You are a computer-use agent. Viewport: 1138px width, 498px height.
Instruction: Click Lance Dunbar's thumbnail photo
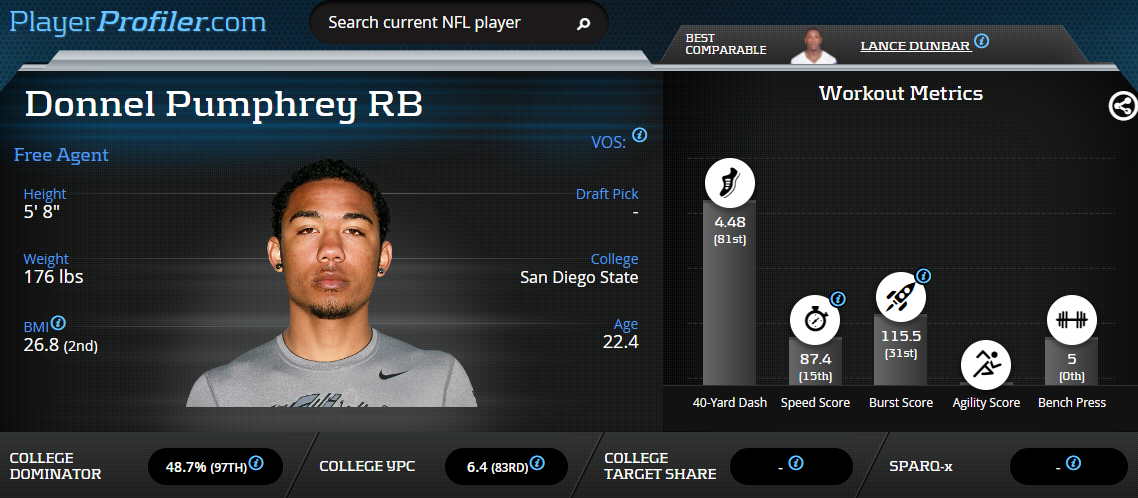814,46
